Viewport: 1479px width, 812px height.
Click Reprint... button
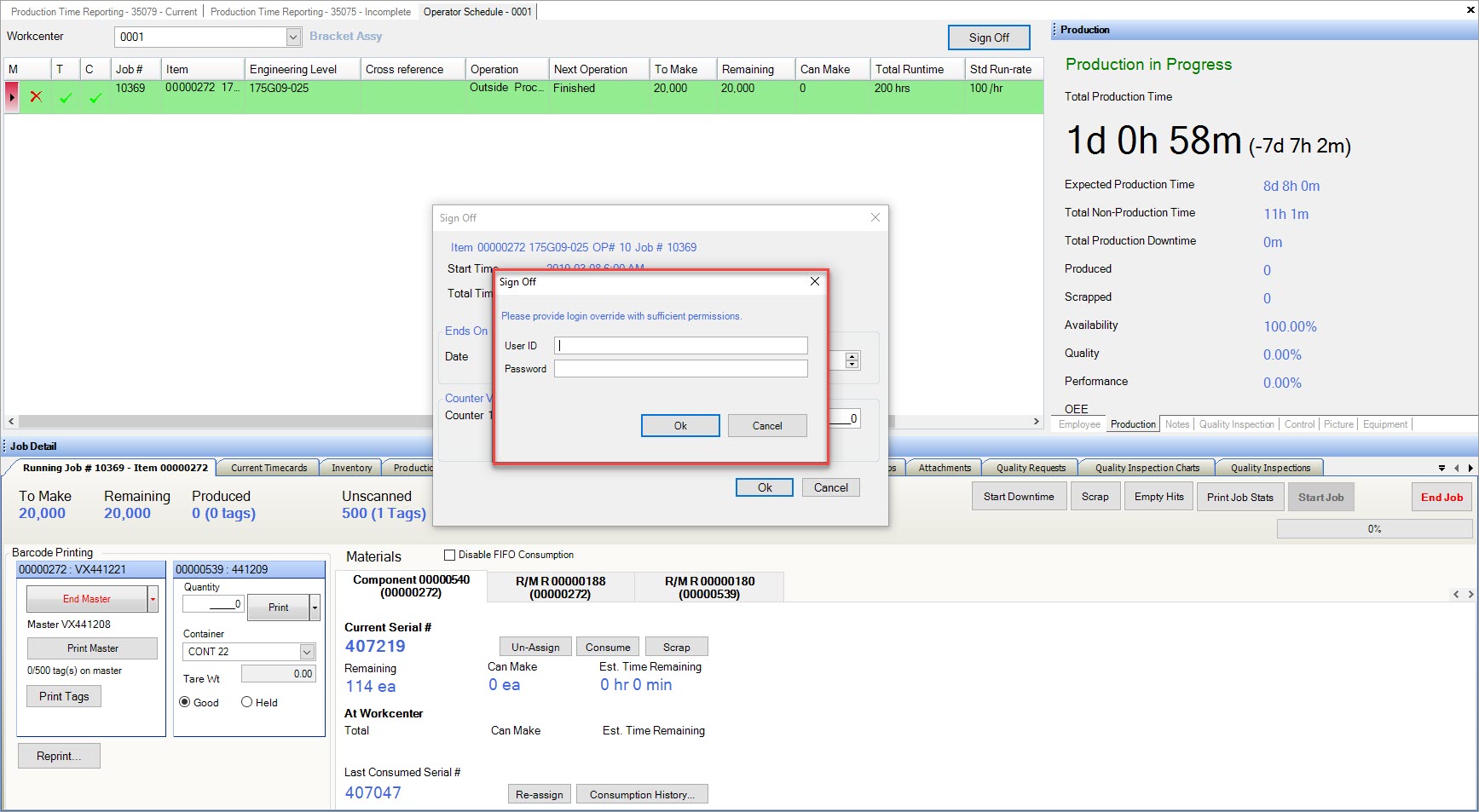tap(59, 756)
